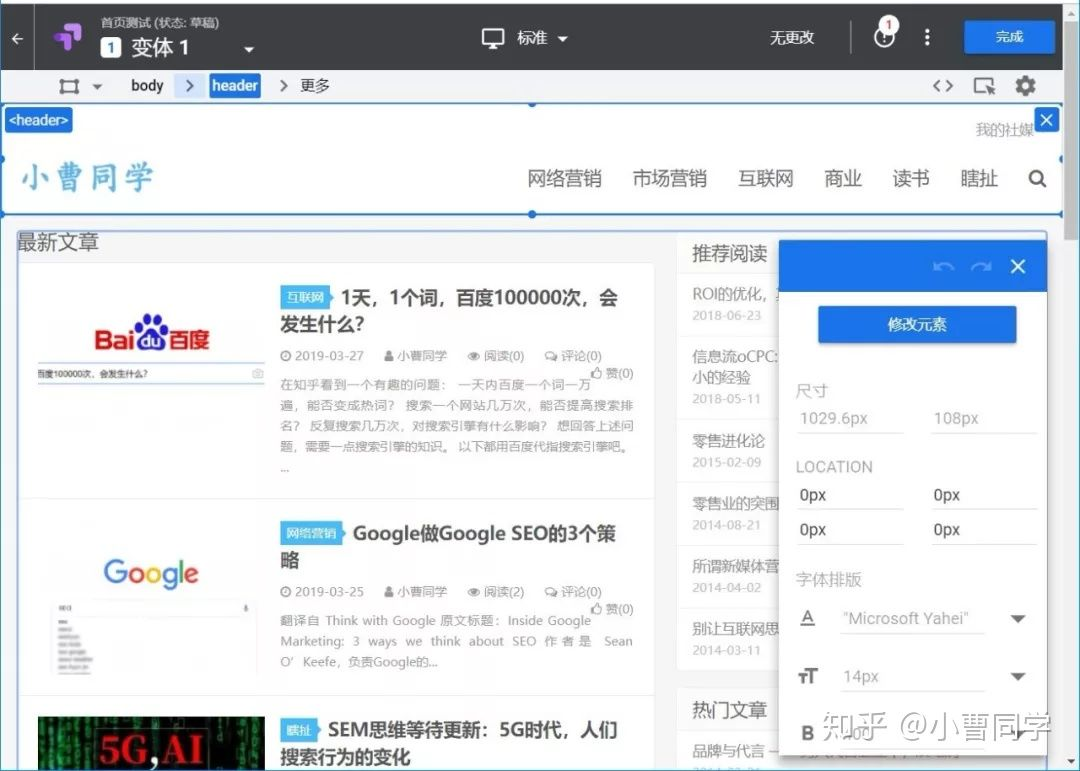Viewport: 1080px width, 771px height.
Task: Click the undo arrow in editor panel
Action: pos(944,267)
